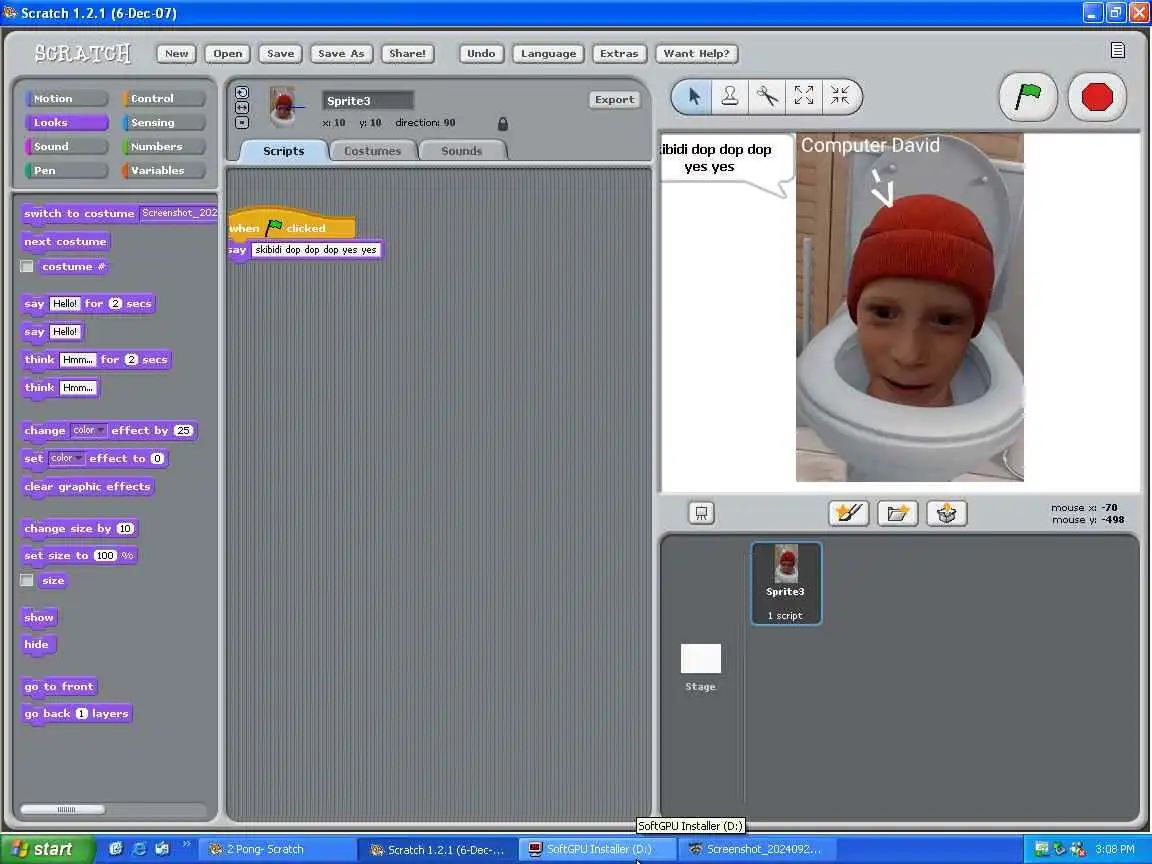The image size is (1152, 864).
Task: Click the 100 value in set size block
Action: 106,555
